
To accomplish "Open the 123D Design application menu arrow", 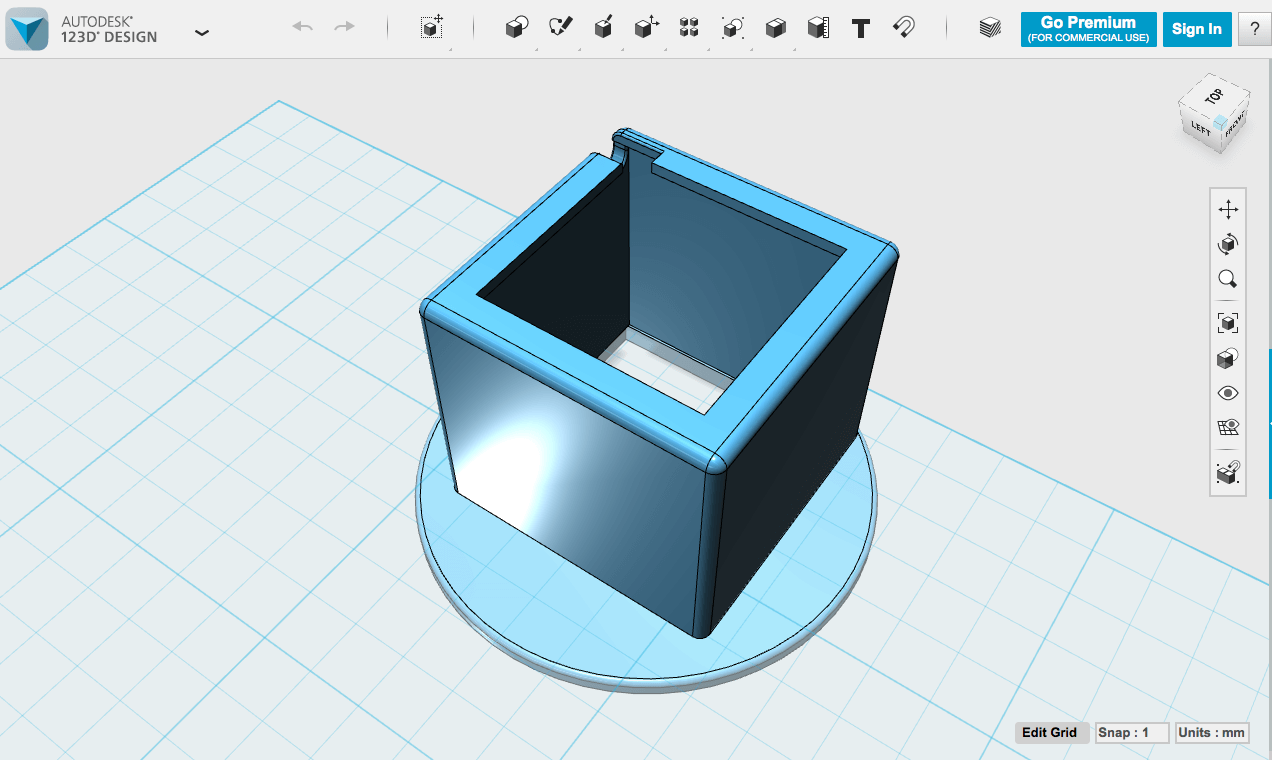I will 202,32.
